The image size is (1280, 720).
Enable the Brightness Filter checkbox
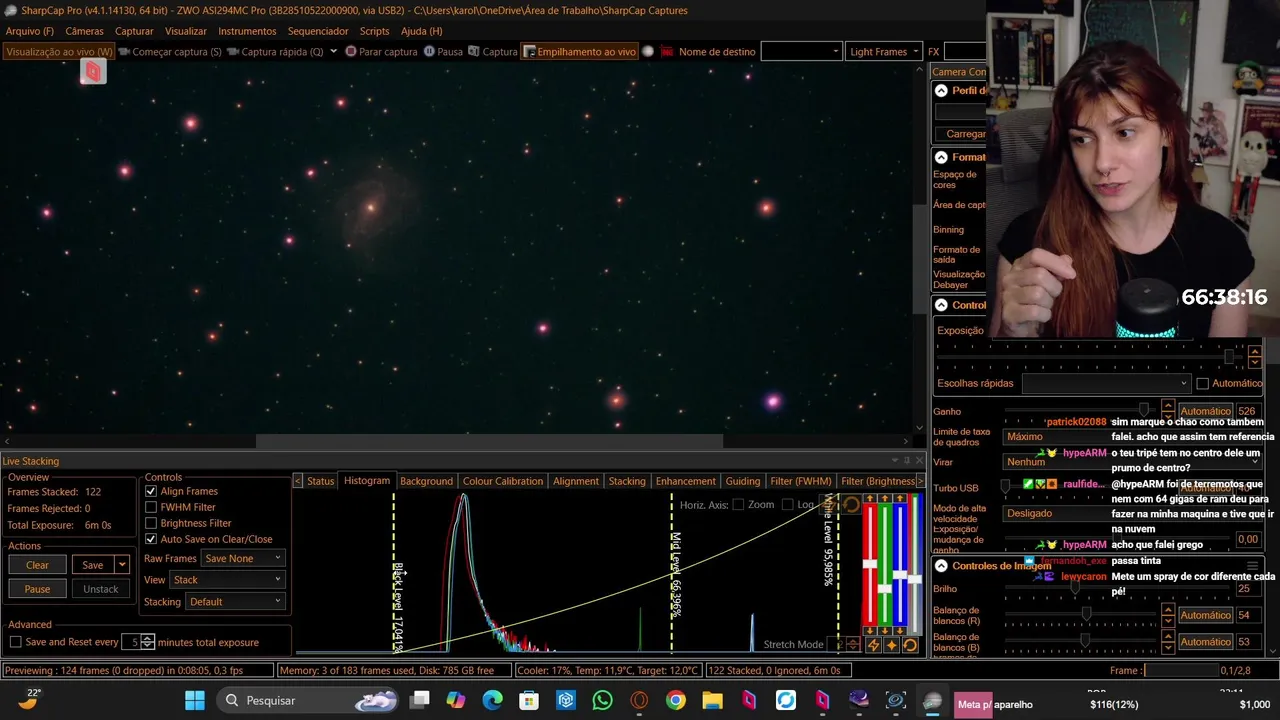click(151, 523)
